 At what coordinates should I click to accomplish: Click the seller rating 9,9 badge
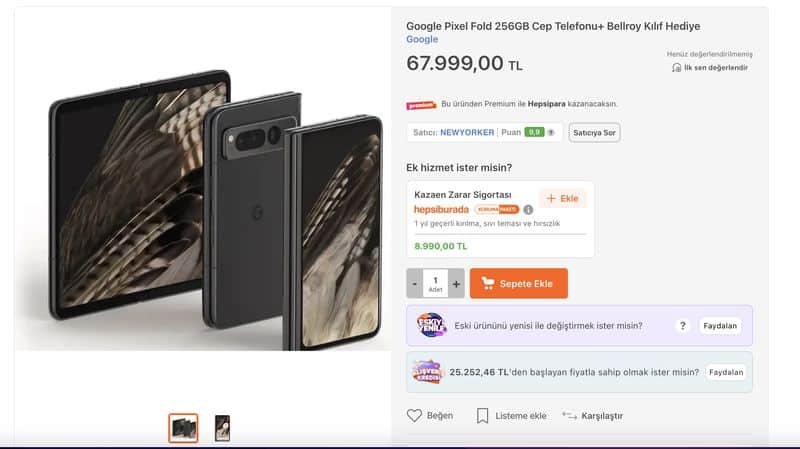tap(536, 132)
